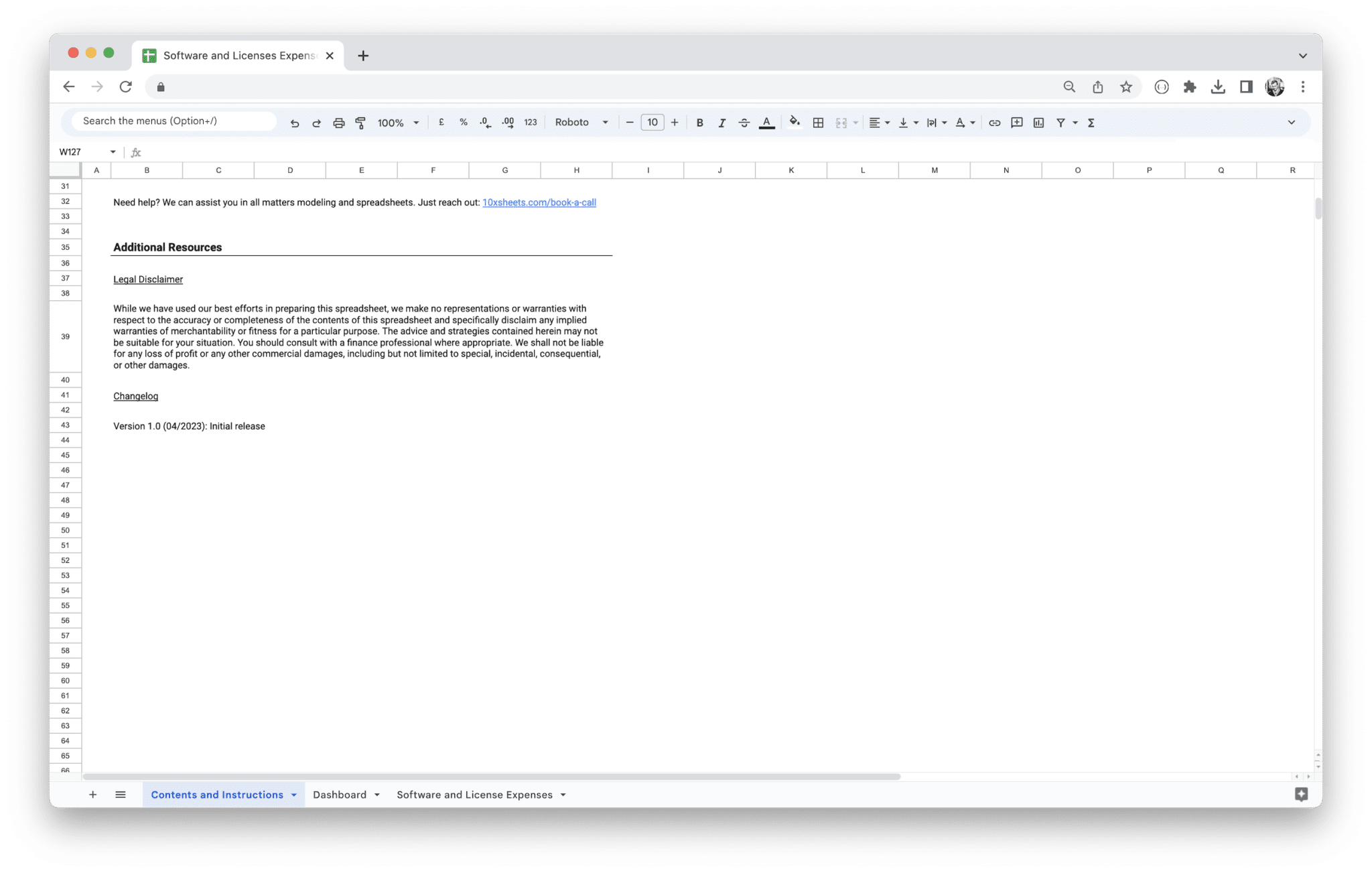The width and height of the screenshot is (1372, 873).
Task: Select the Paint format tool
Action: 360,123
